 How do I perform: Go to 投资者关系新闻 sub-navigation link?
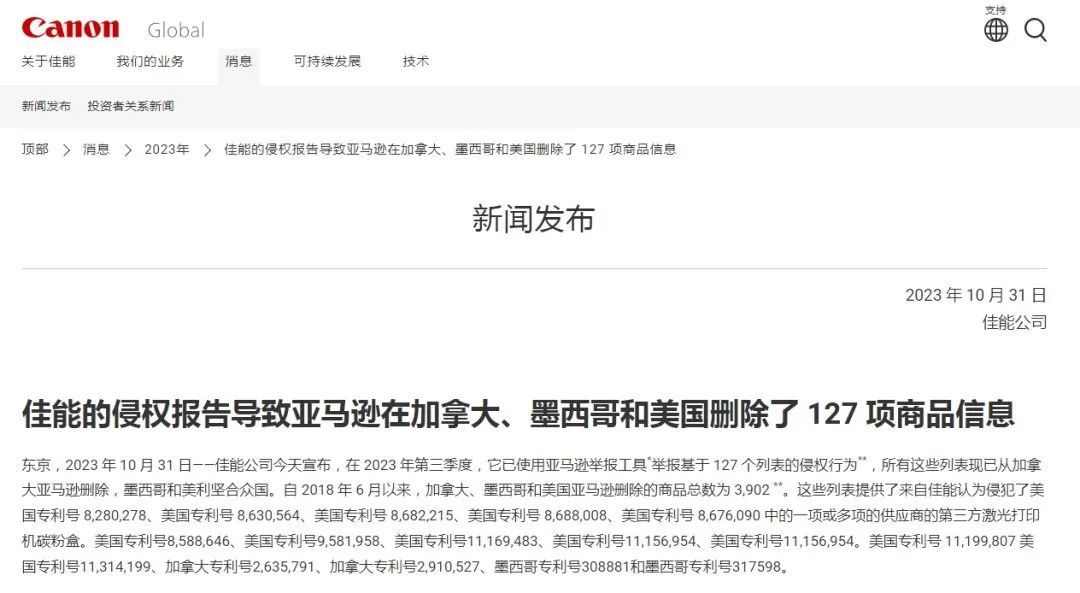pyautogui.click(x=131, y=106)
